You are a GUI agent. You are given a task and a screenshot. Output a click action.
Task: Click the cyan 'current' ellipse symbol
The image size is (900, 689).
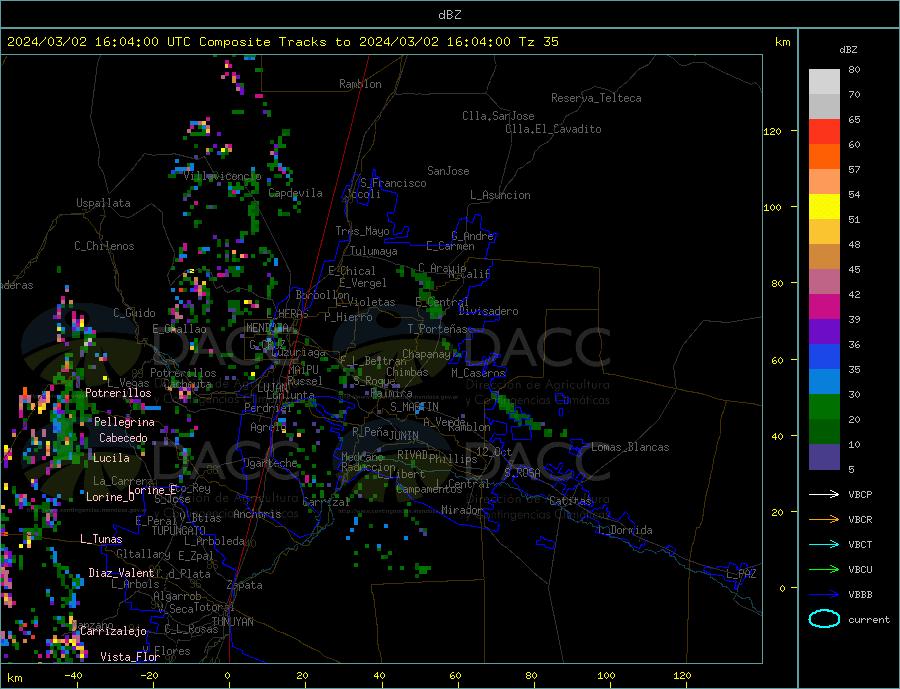click(x=824, y=619)
